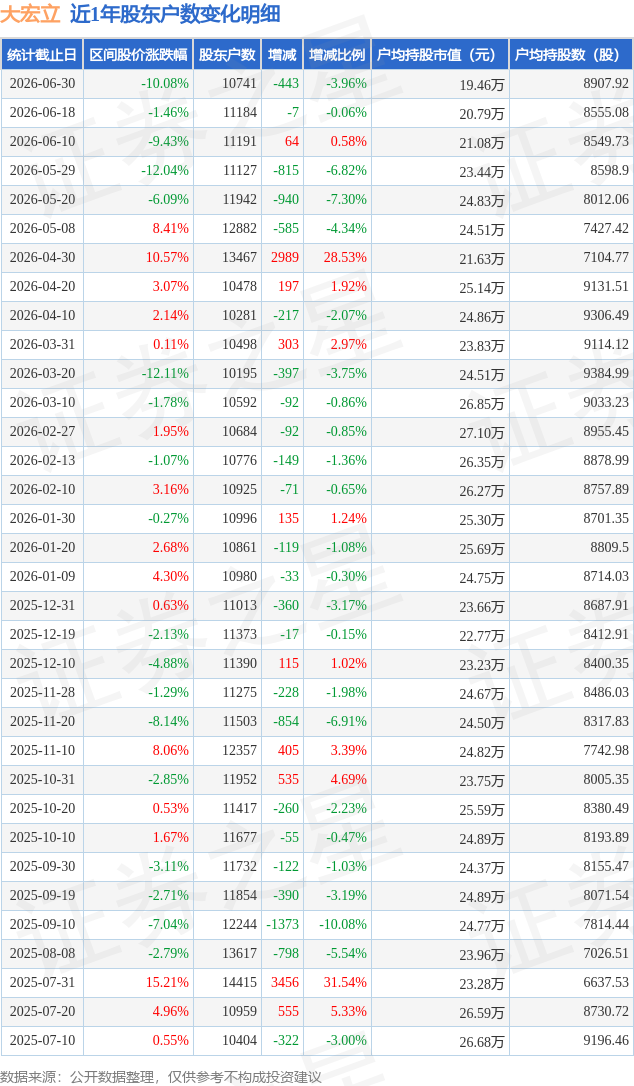This screenshot has height=1086, width=634.
Task: Click the 户均持股数（股） column header
Action: pyautogui.click(x=572, y=55)
